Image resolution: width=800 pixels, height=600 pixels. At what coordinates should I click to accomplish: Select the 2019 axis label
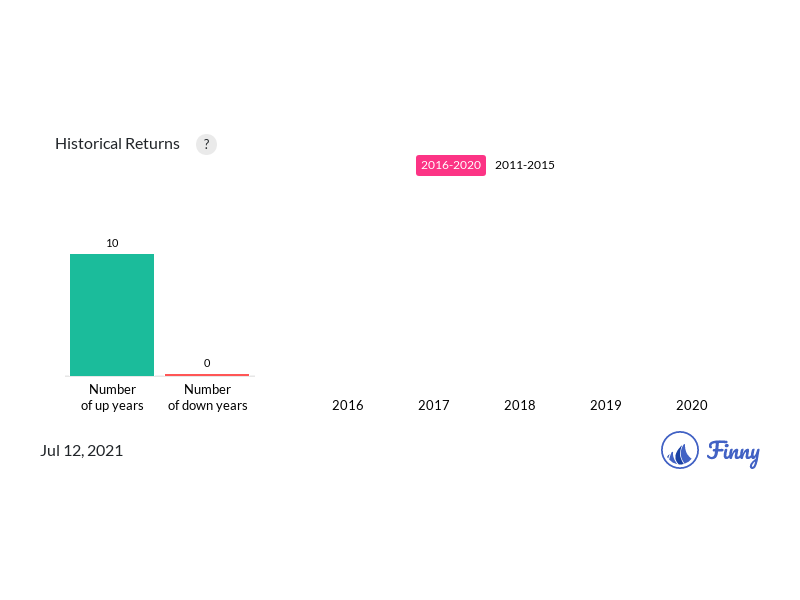[x=606, y=405]
